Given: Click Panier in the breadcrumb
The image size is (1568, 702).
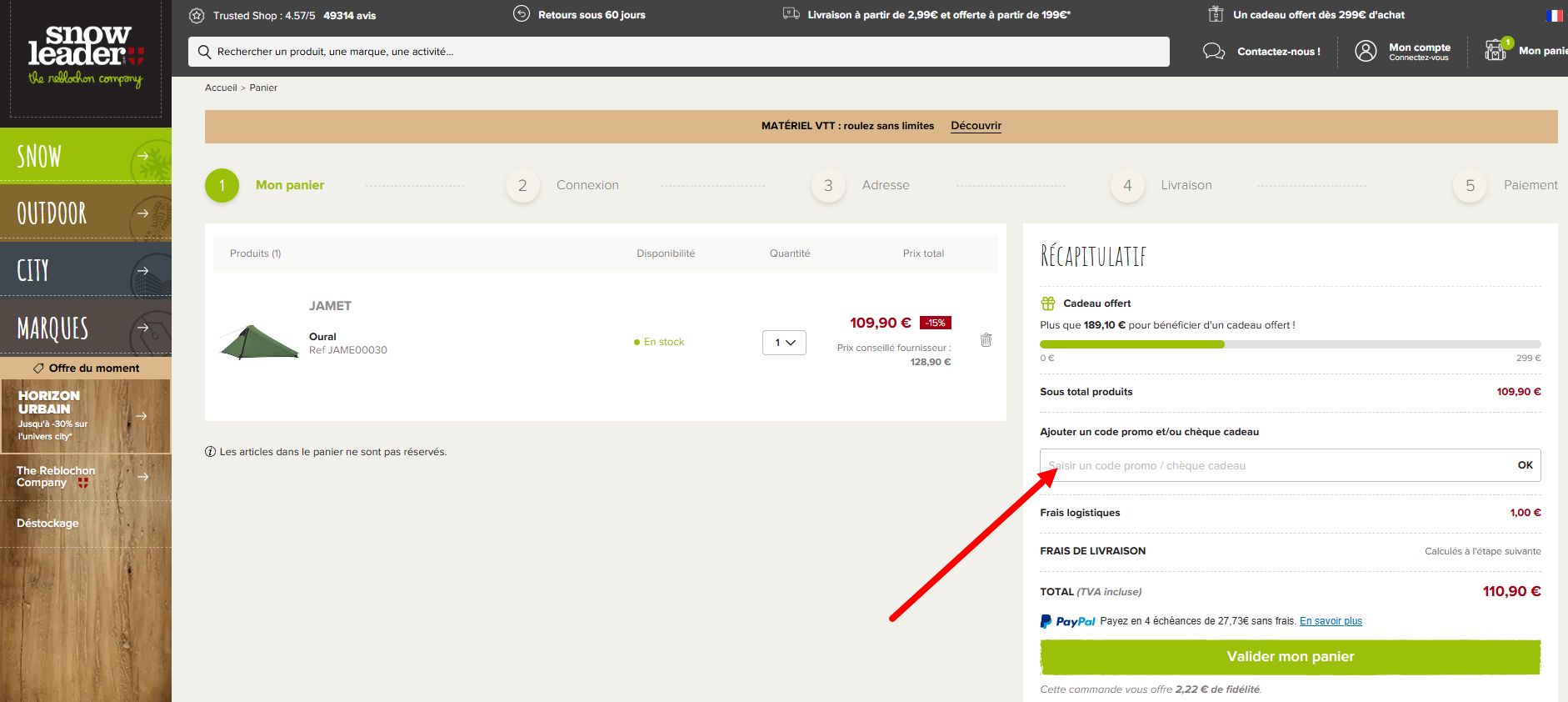Looking at the screenshot, I should click(x=263, y=88).
